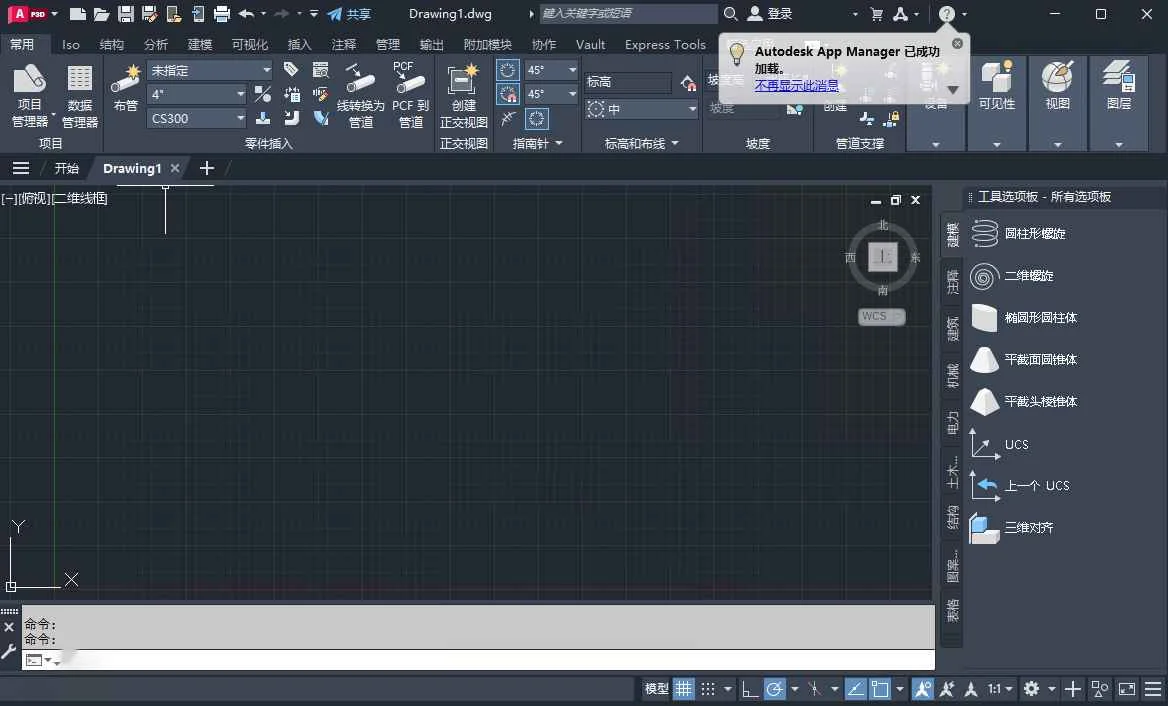Click the ViewCube 上 top face
Screen dimensions: 1168x706
coord(883,257)
